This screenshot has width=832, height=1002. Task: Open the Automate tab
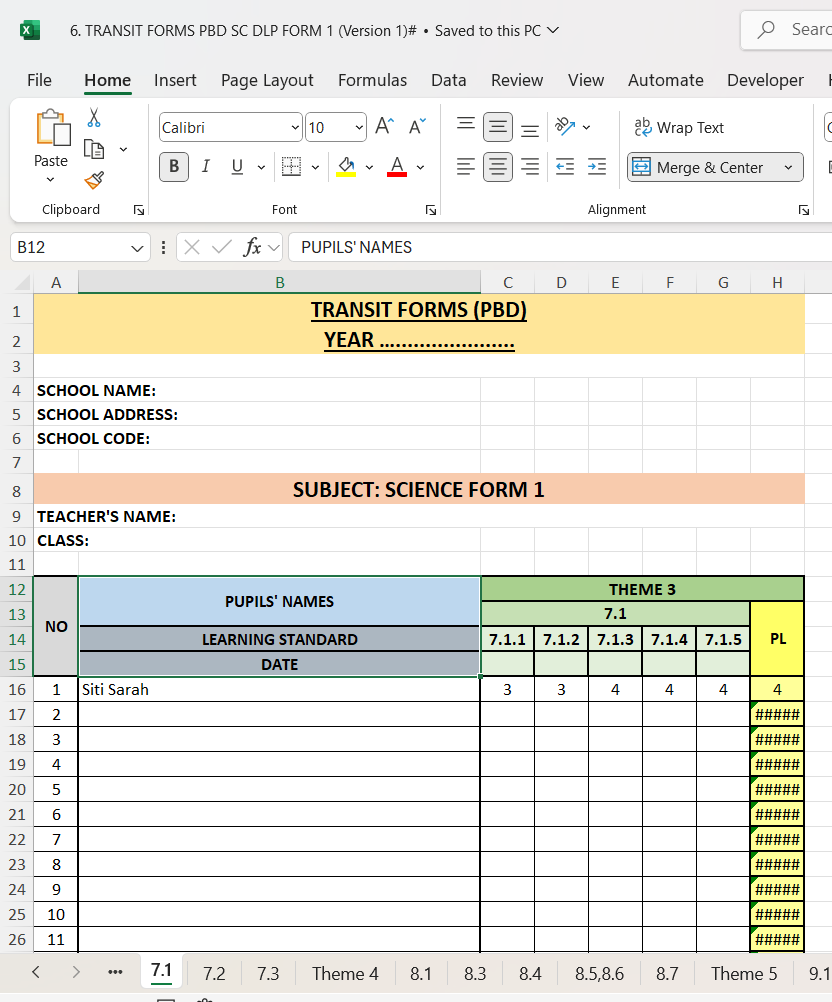pos(666,81)
